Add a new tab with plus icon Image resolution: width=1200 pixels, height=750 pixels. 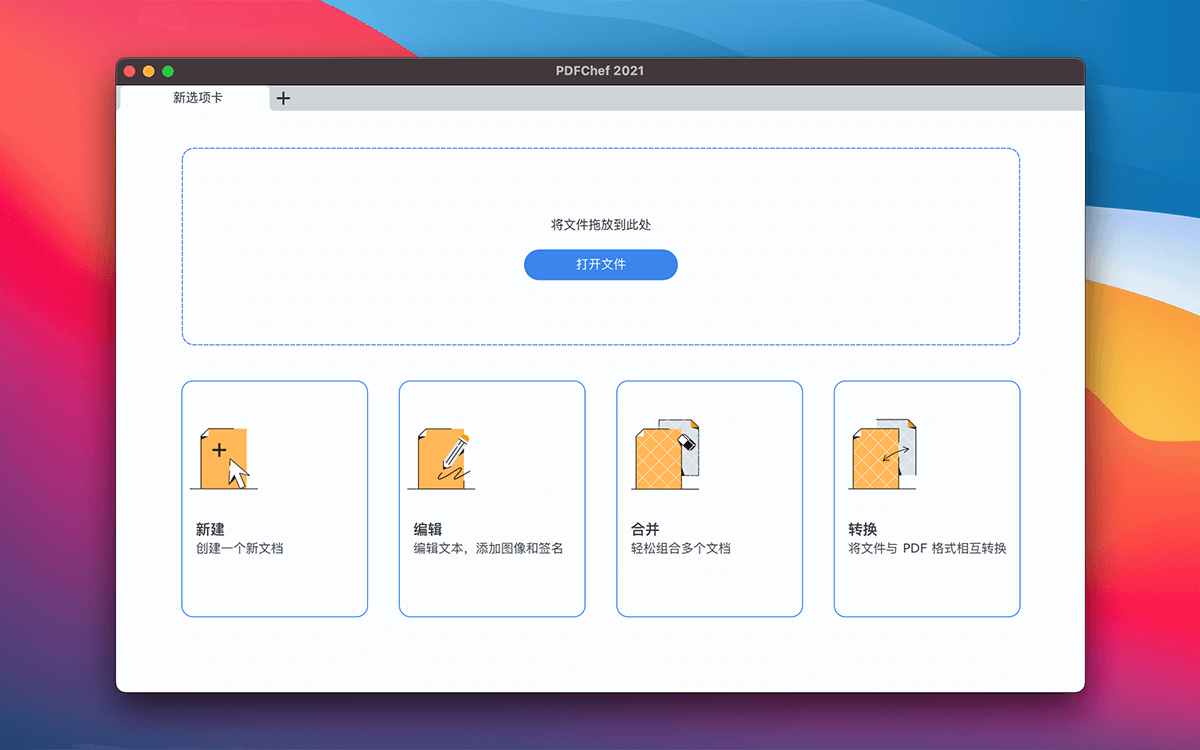pos(283,98)
